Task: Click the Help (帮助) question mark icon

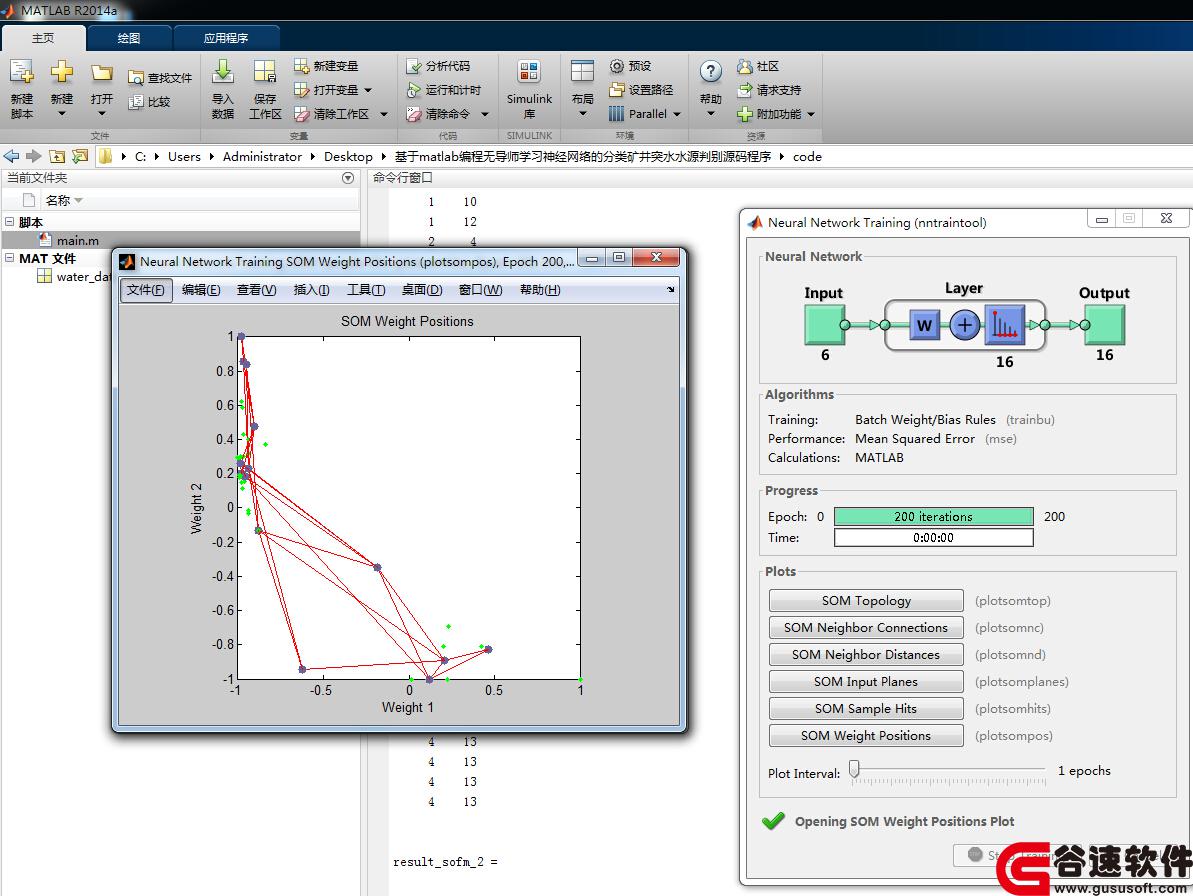Action: (711, 72)
